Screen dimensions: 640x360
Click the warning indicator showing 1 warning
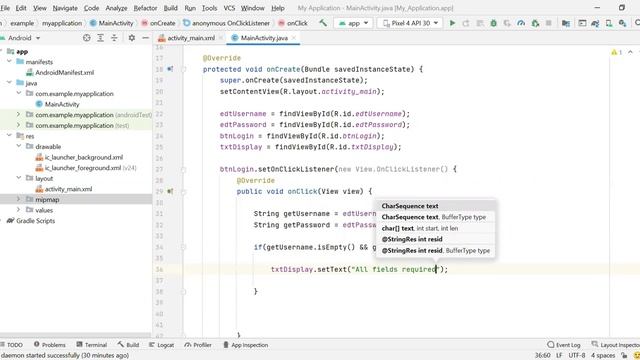tap(616, 52)
